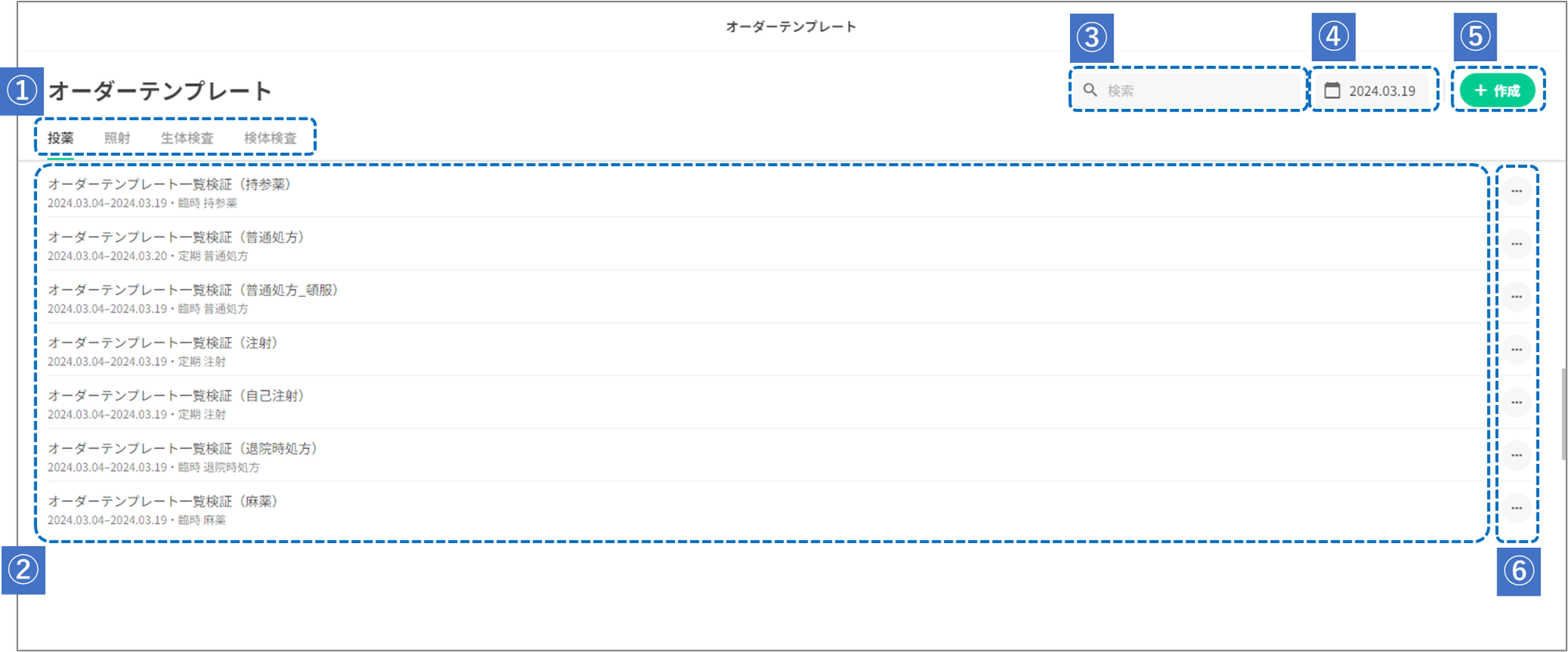Open more options for 普通処方_頓服 template
Viewport: 1568px width, 652px height.
click(x=1516, y=297)
